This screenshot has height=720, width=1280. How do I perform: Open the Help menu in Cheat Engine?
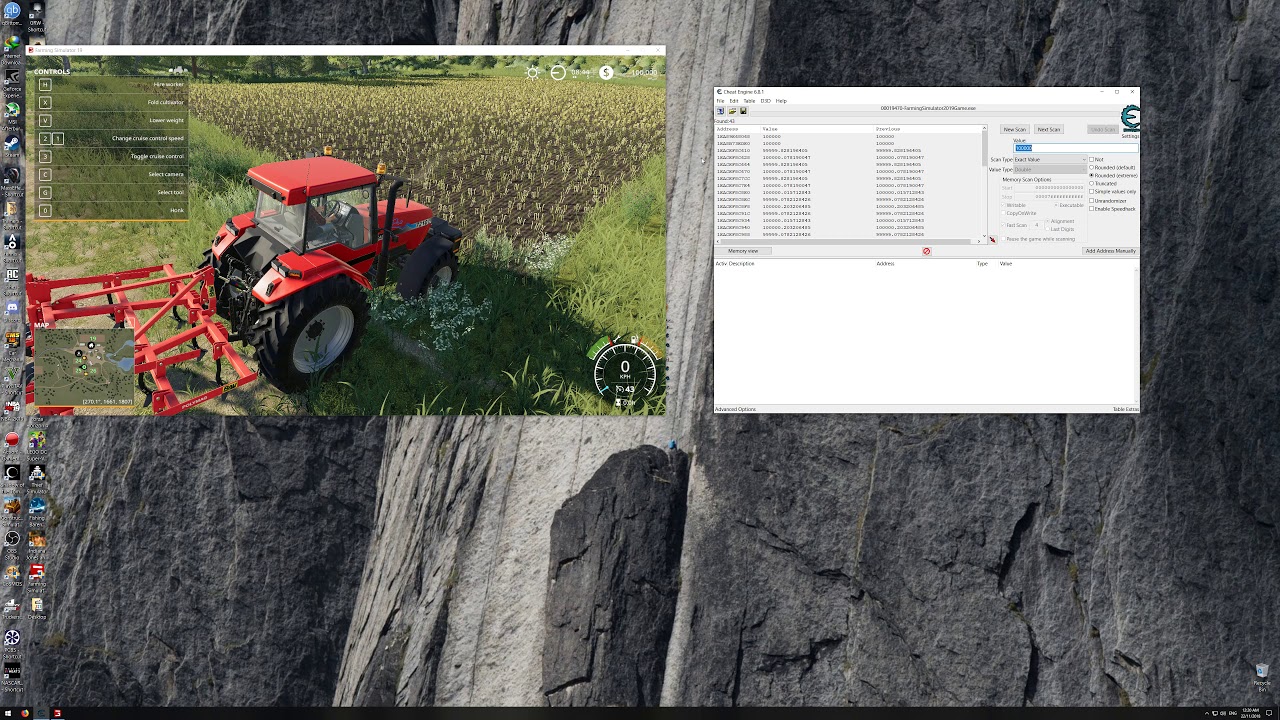click(x=781, y=101)
